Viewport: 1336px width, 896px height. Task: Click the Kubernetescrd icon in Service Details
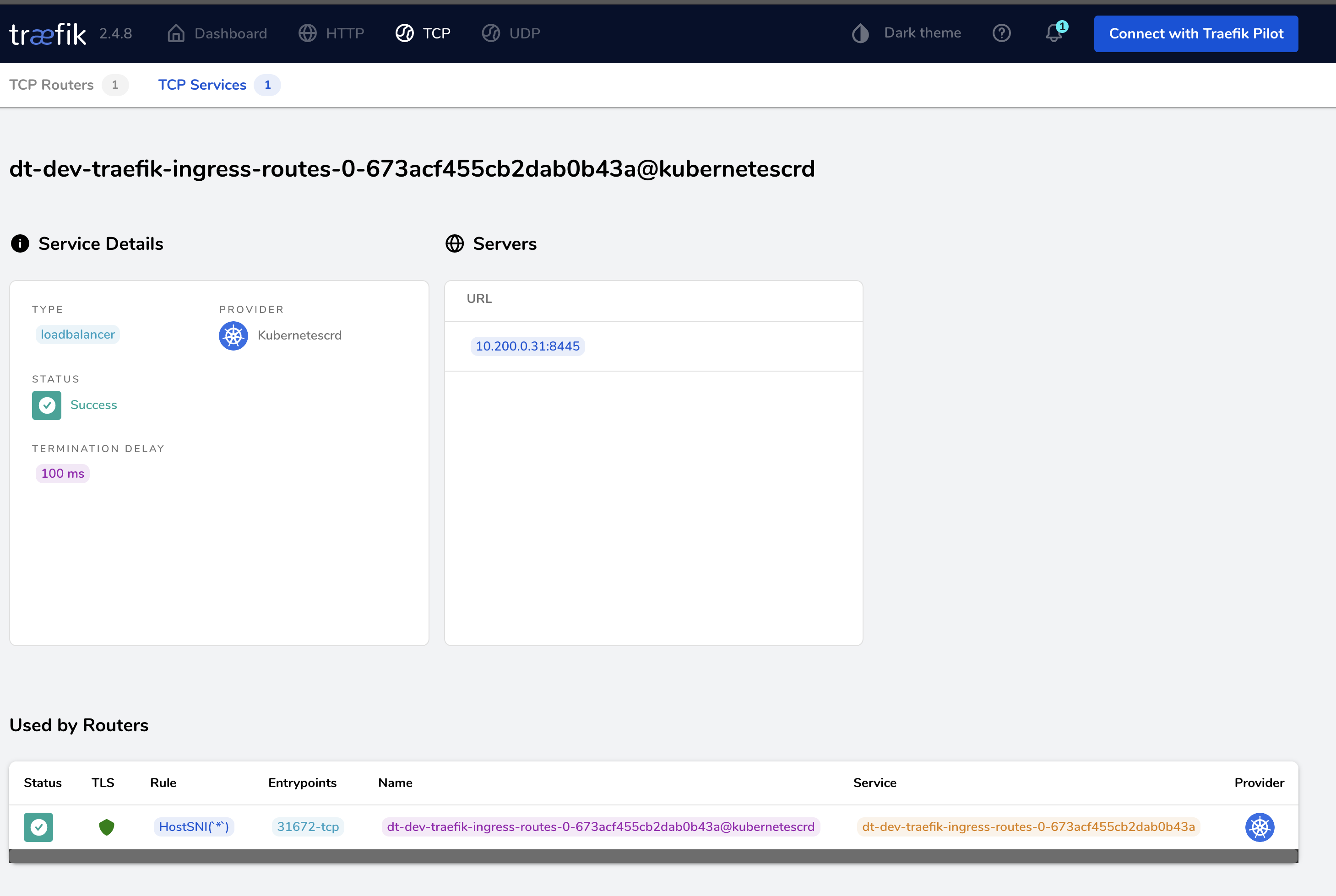pos(233,336)
